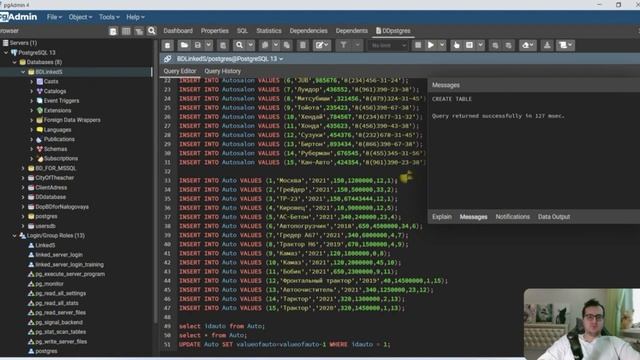This screenshot has width=640, height=360.
Task: Switch to the Properties tab
Action: click(215, 31)
